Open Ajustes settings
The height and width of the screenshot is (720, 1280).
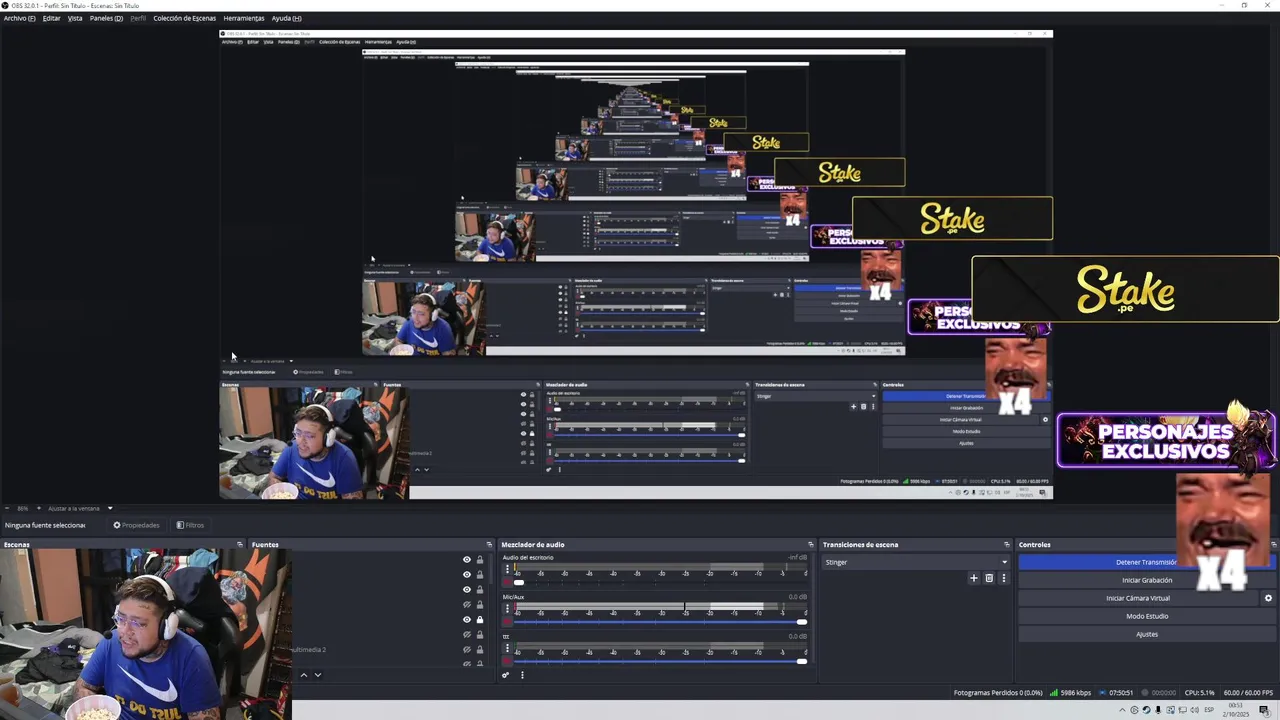(x=1147, y=634)
